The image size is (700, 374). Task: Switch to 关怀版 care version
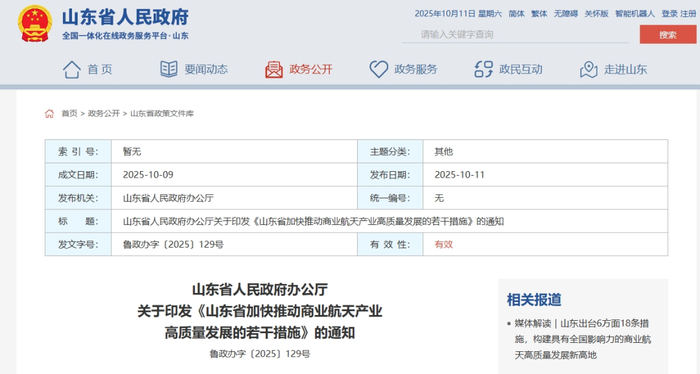(x=596, y=14)
